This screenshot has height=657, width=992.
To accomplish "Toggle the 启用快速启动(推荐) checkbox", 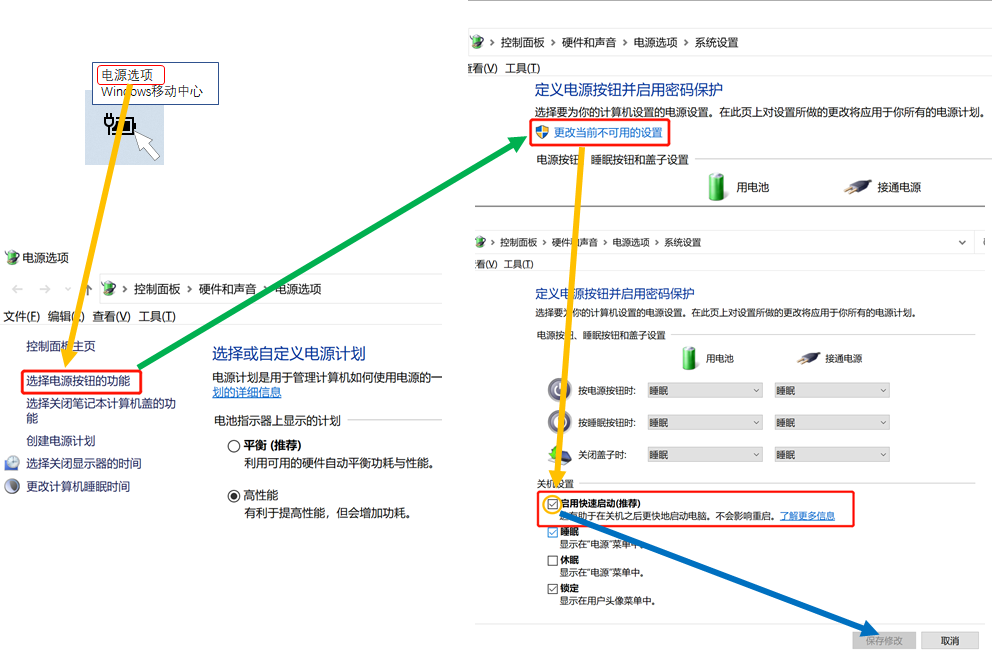I will coord(553,504).
